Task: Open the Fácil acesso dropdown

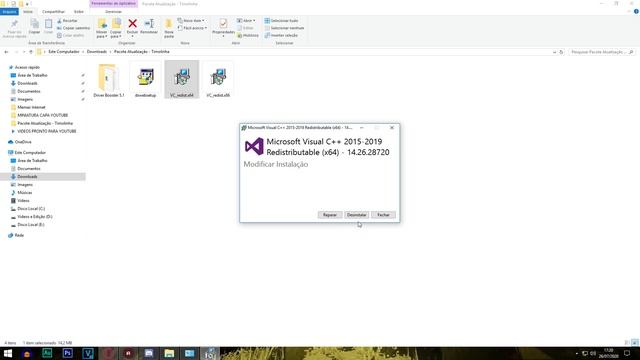Action: [x=192, y=28]
